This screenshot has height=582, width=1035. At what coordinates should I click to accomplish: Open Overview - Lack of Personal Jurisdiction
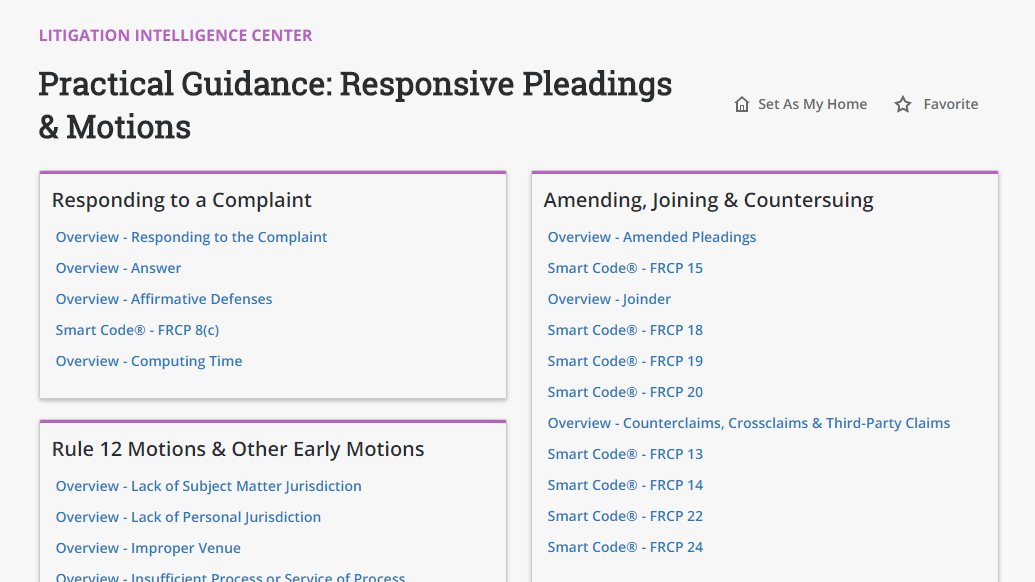(188, 517)
